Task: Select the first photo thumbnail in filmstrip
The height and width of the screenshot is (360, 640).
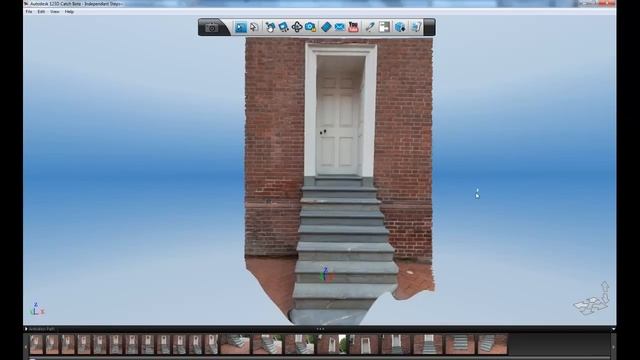Action: [x=36, y=344]
